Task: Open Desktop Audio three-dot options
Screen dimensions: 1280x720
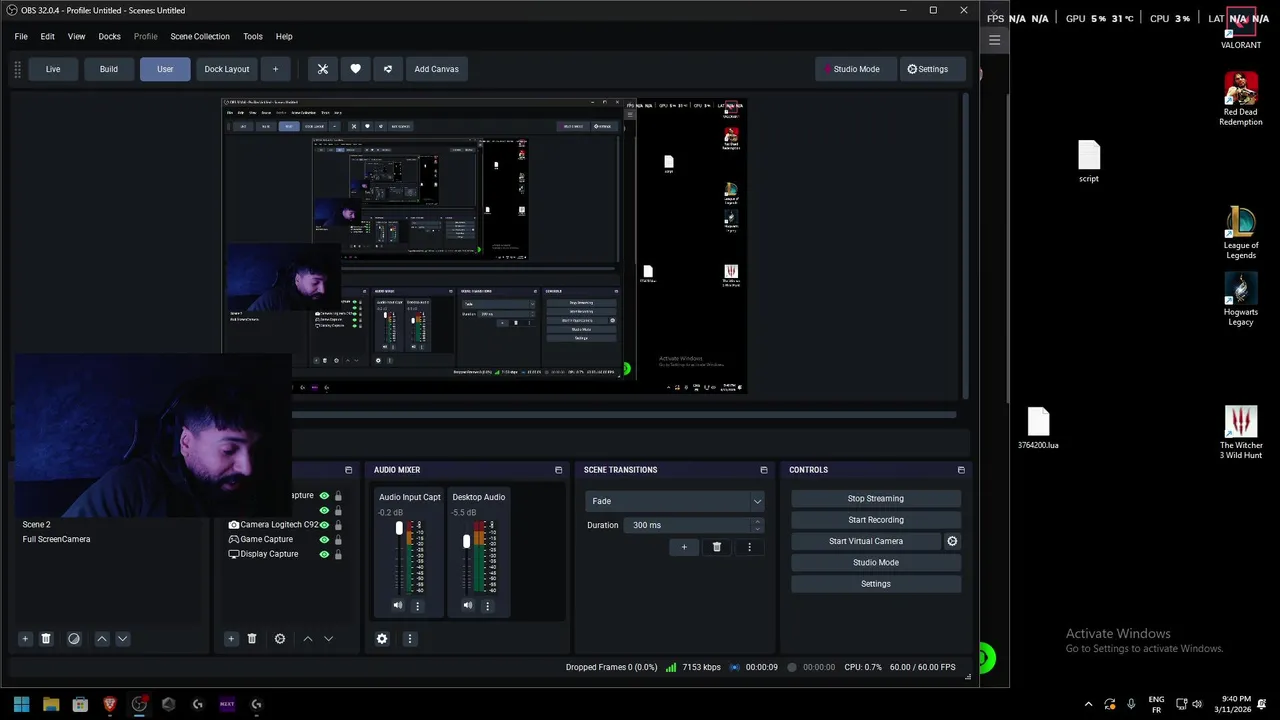Action: (487, 606)
